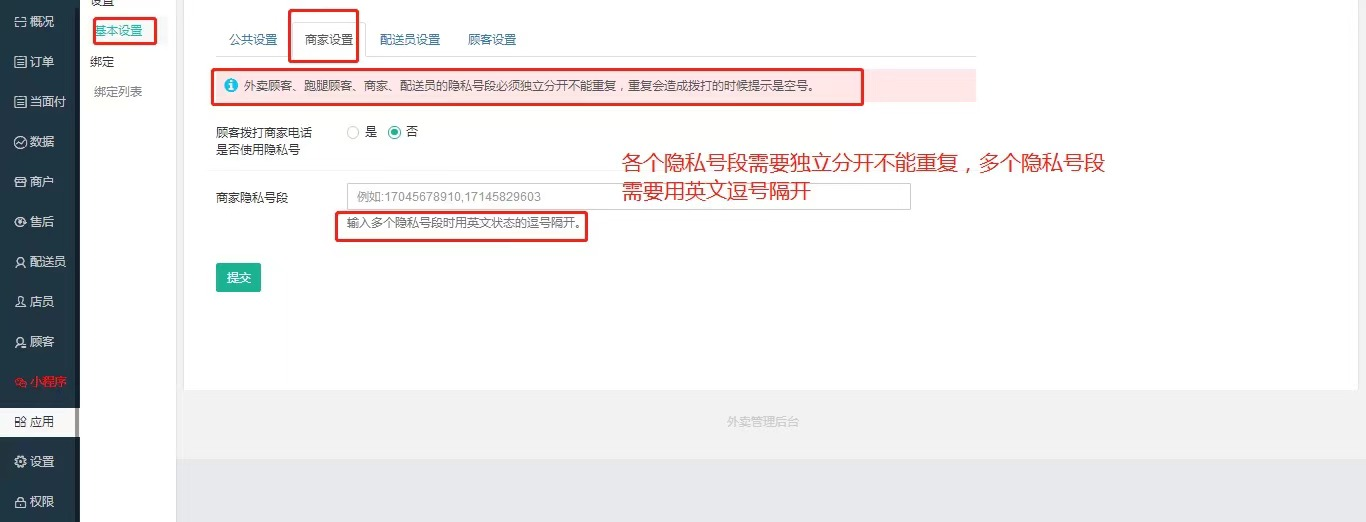
Task: Switch to the 顾客设置 tab
Action: click(492, 40)
